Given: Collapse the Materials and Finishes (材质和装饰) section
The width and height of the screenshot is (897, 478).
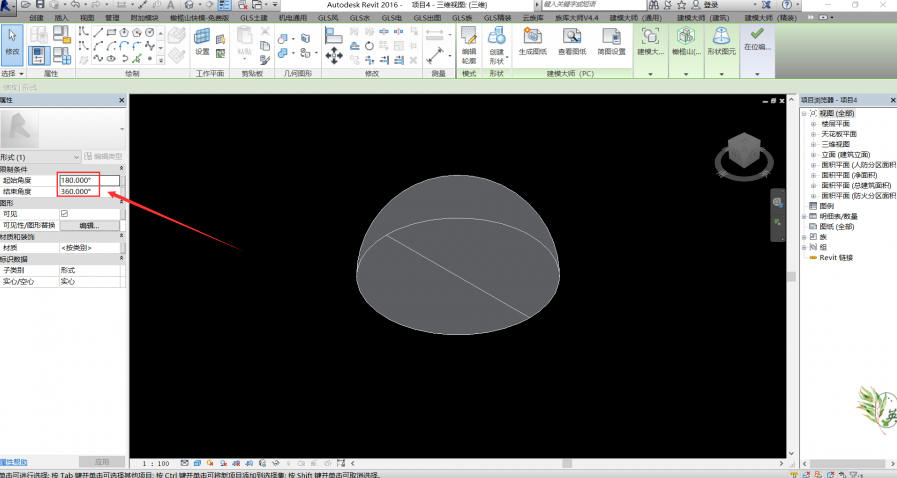Looking at the screenshot, I should 121,236.
